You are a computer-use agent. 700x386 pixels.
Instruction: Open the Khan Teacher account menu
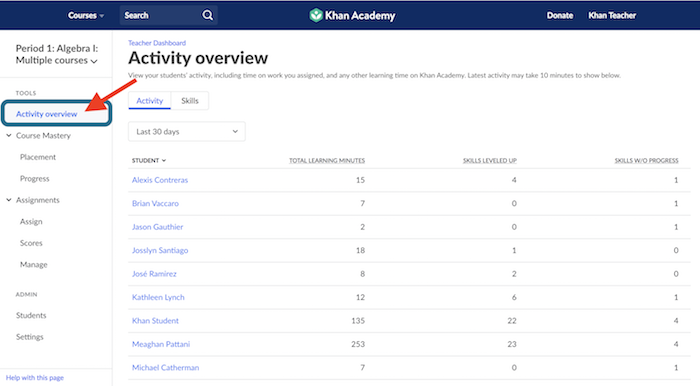tap(612, 15)
